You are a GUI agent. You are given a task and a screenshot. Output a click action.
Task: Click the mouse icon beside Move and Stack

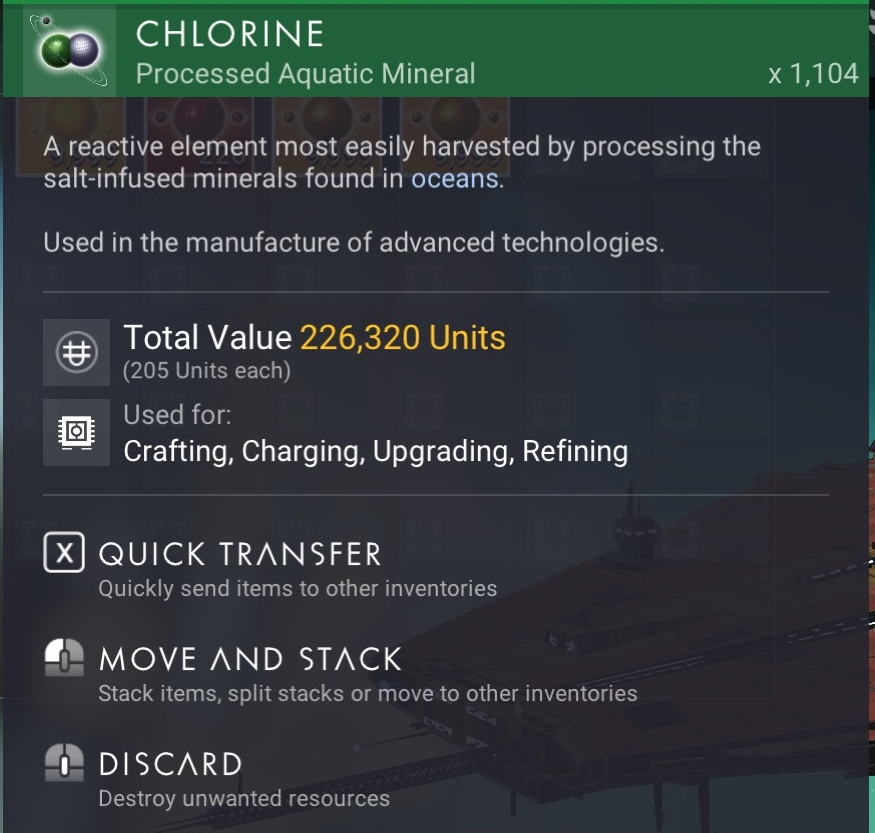(64, 657)
